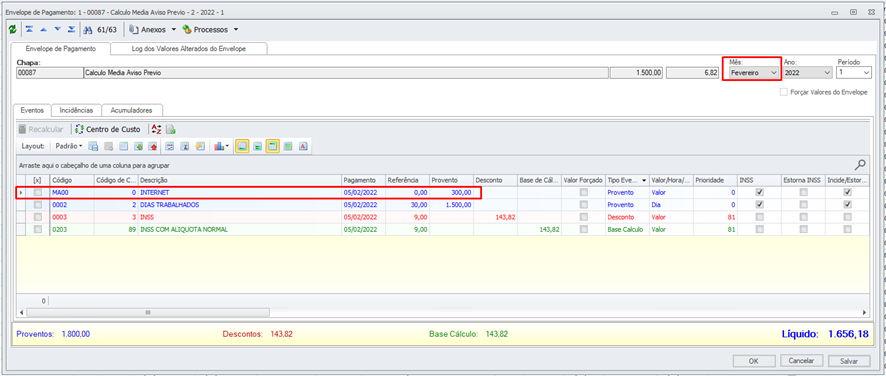This screenshot has height=376, width=886.
Task: Click the Anexos paperclip documents icon
Action: click(x=134, y=29)
